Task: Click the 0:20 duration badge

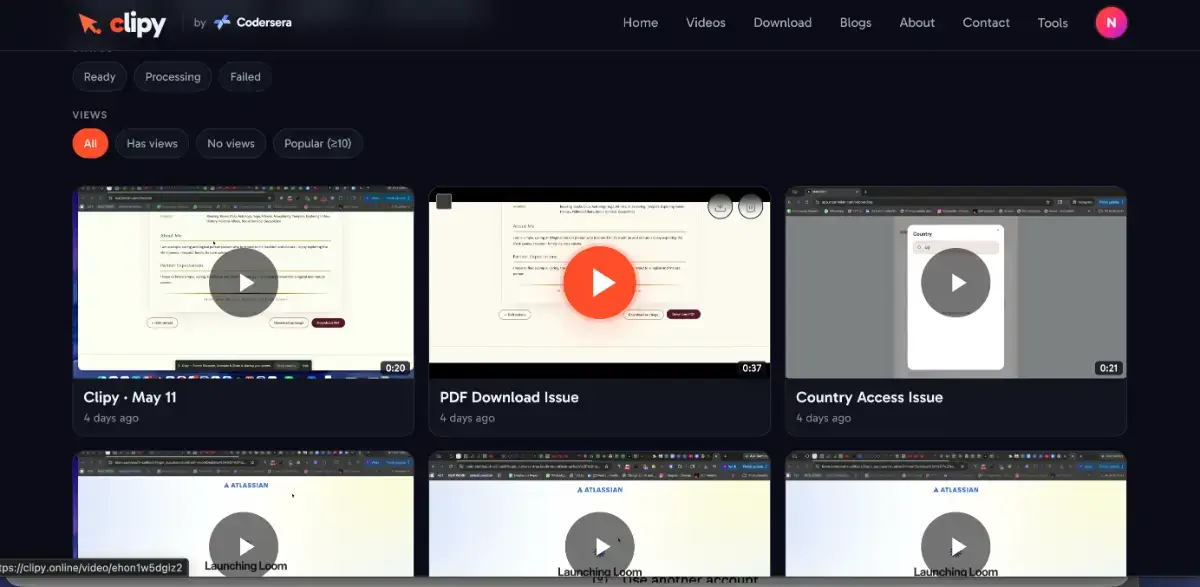Action: (395, 368)
